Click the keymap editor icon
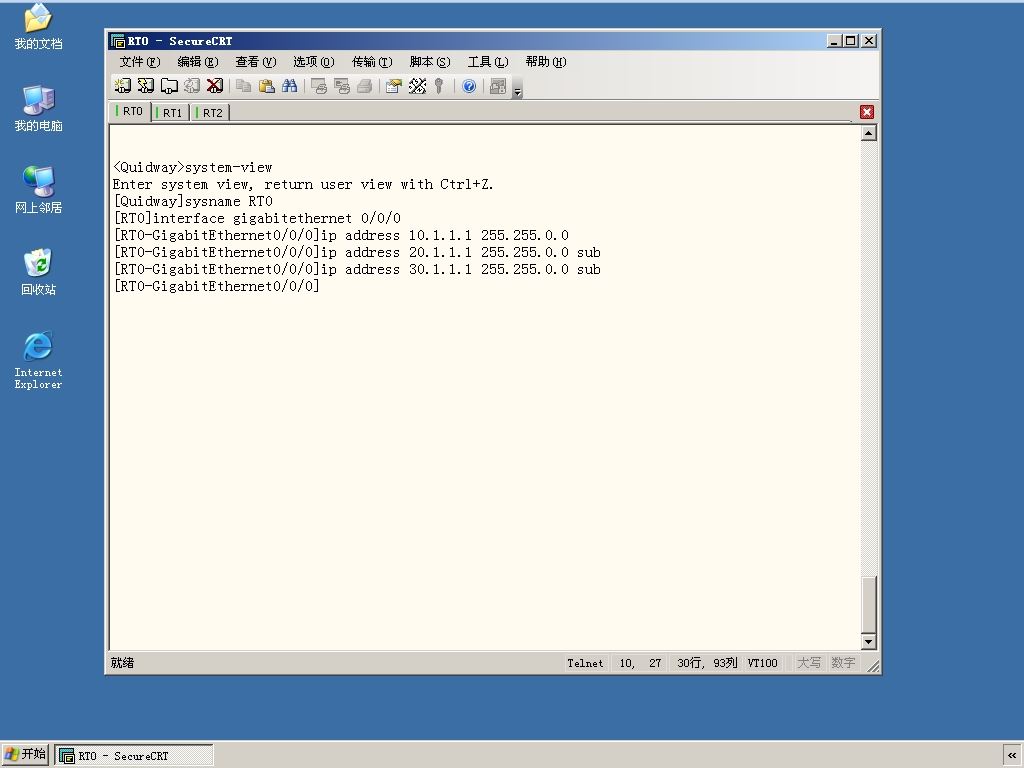1024x768 pixels. 417,86
